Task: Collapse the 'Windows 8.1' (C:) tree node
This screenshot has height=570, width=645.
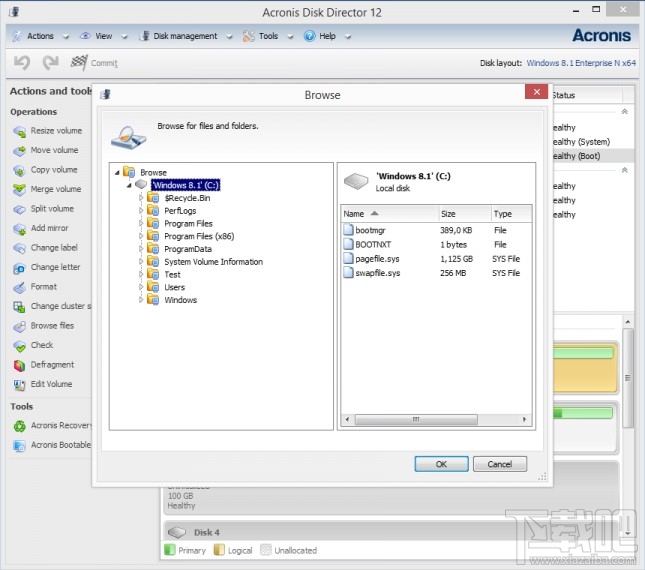Action: click(x=130, y=185)
